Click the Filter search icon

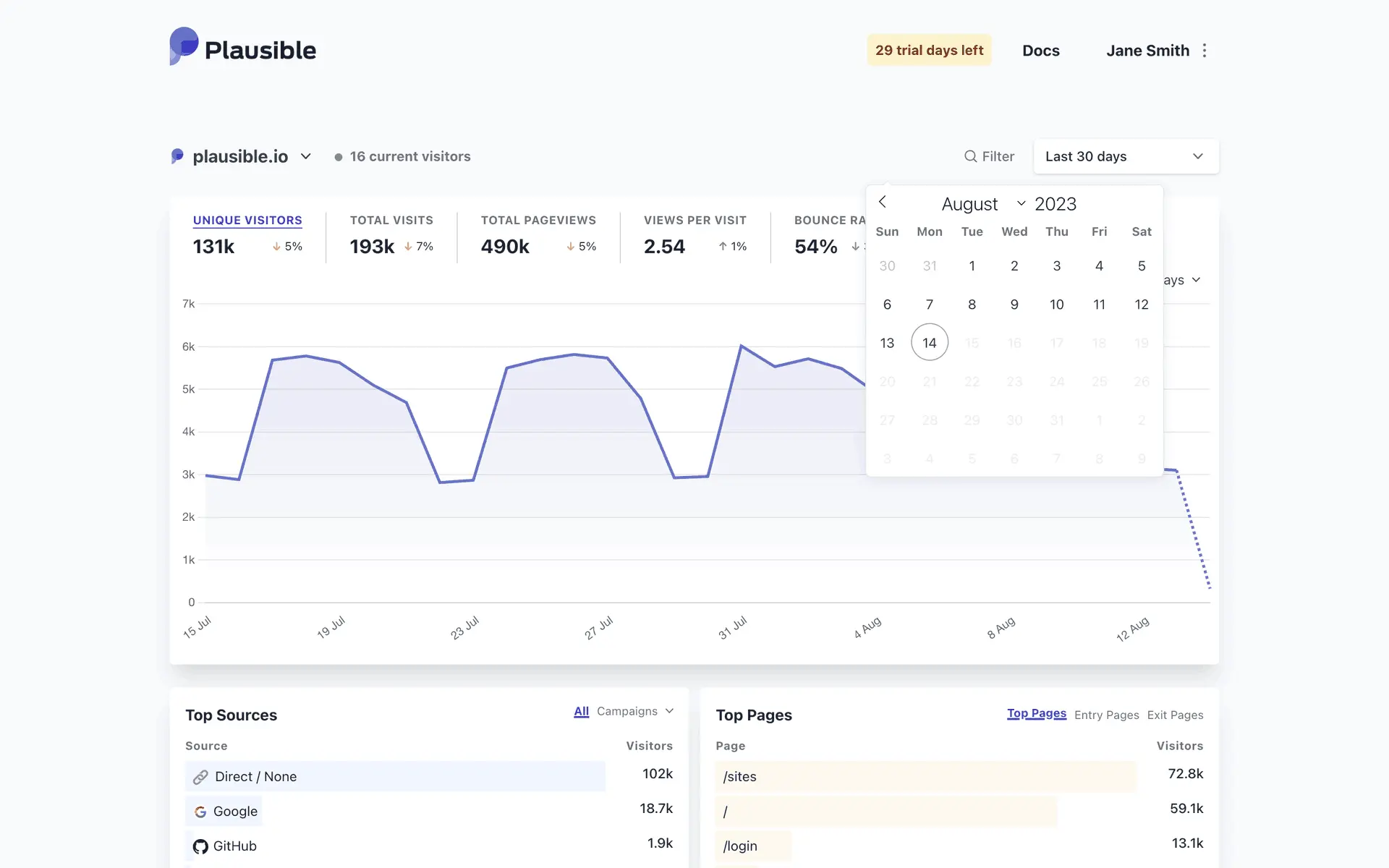[970, 156]
